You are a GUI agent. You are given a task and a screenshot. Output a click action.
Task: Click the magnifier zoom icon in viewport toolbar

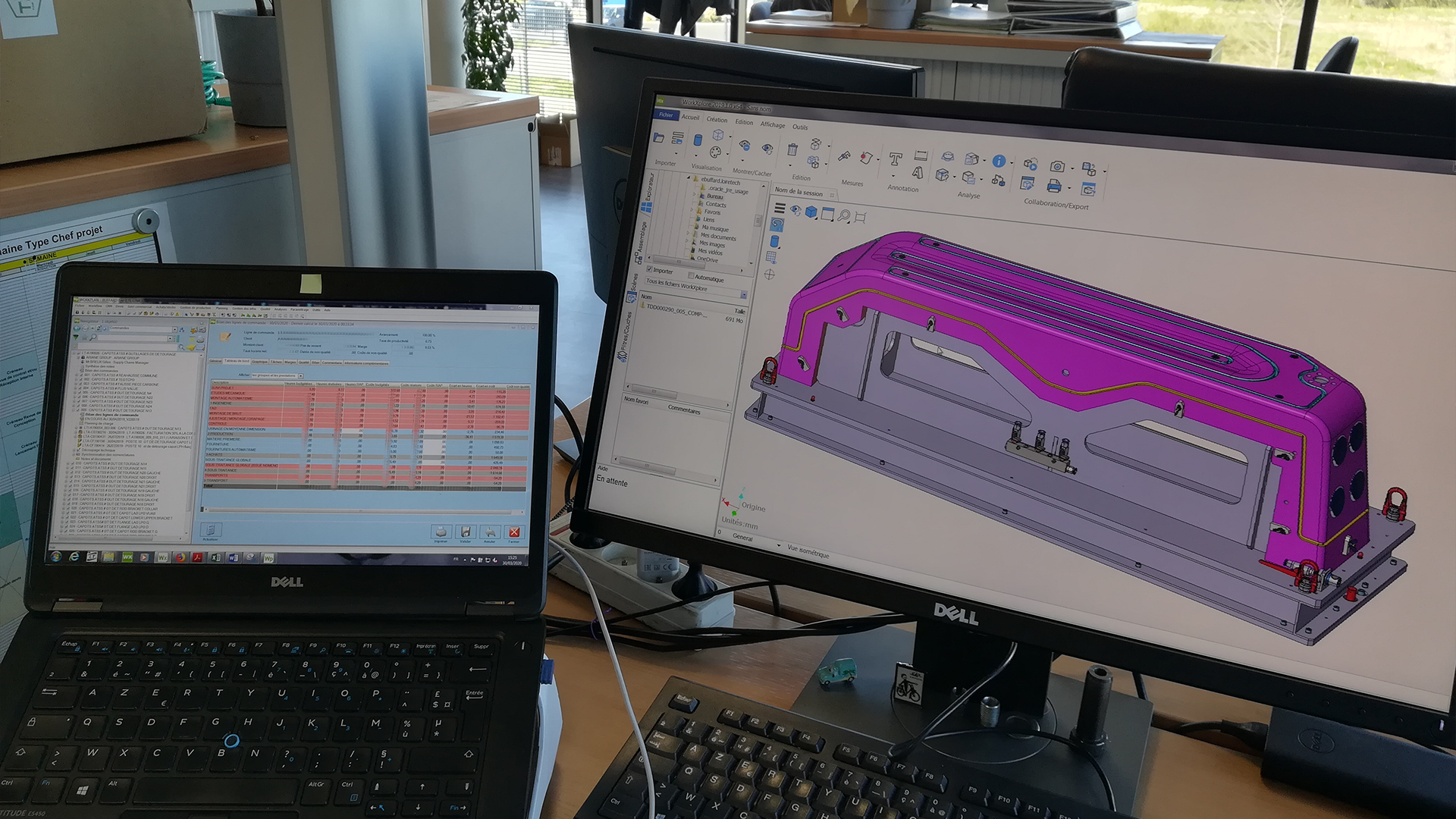pyautogui.click(x=844, y=215)
